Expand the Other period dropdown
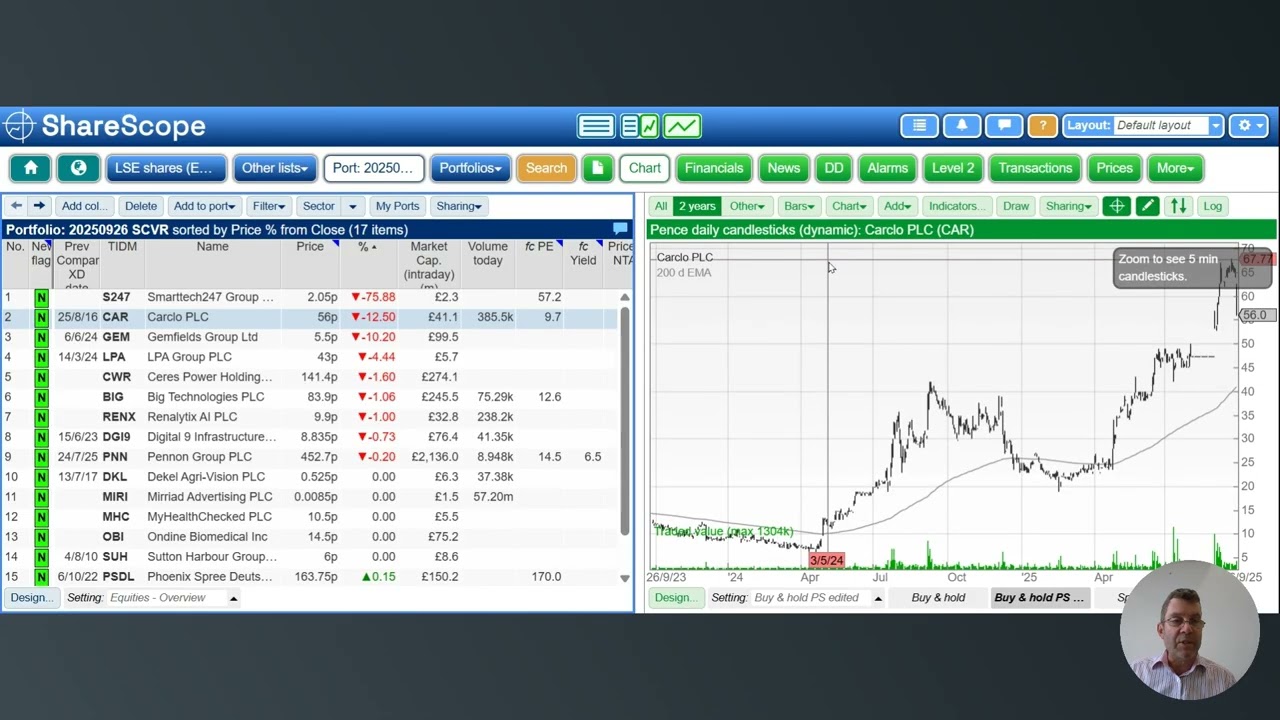Image resolution: width=1280 pixels, height=720 pixels. pos(747,206)
